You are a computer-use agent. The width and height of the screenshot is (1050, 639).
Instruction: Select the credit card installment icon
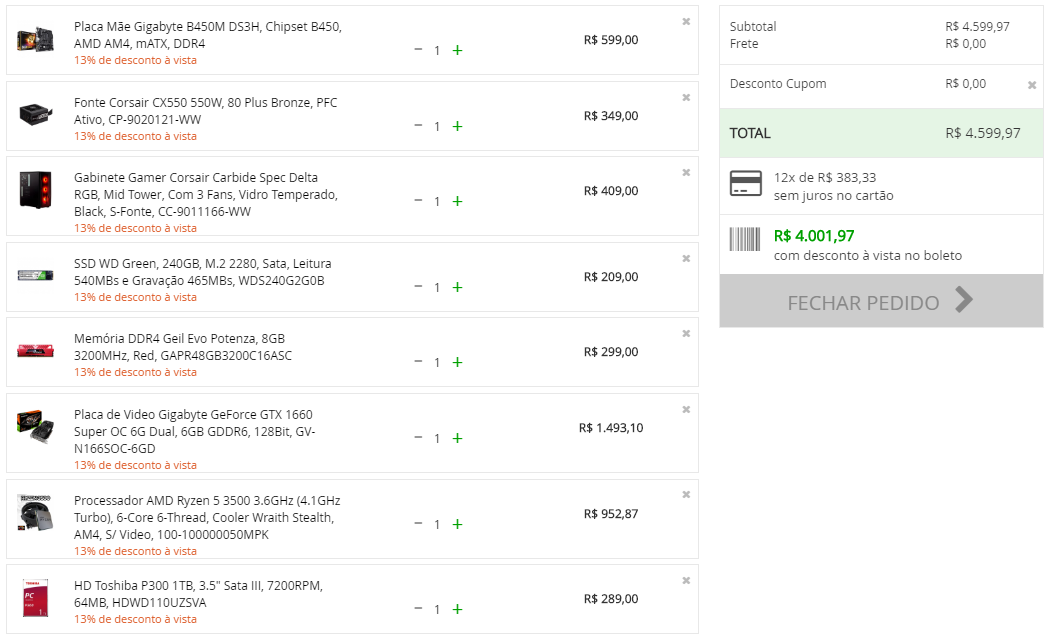pyautogui.click(x=745, y=183)
